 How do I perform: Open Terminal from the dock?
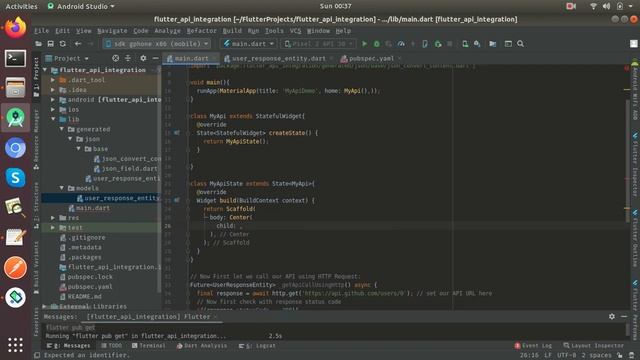[x=16, y=58]
